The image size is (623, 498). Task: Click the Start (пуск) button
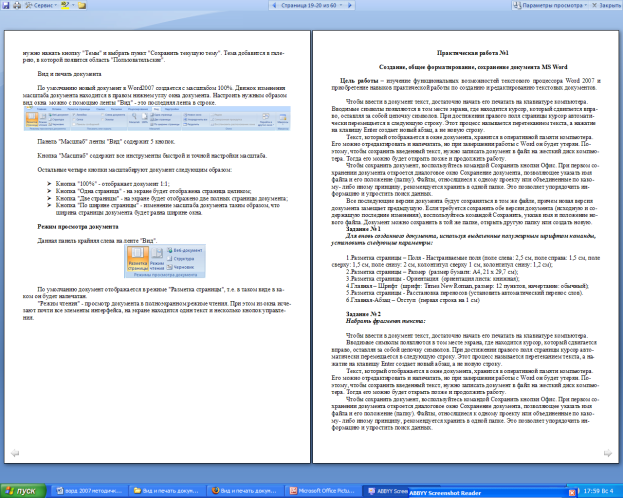23,491
